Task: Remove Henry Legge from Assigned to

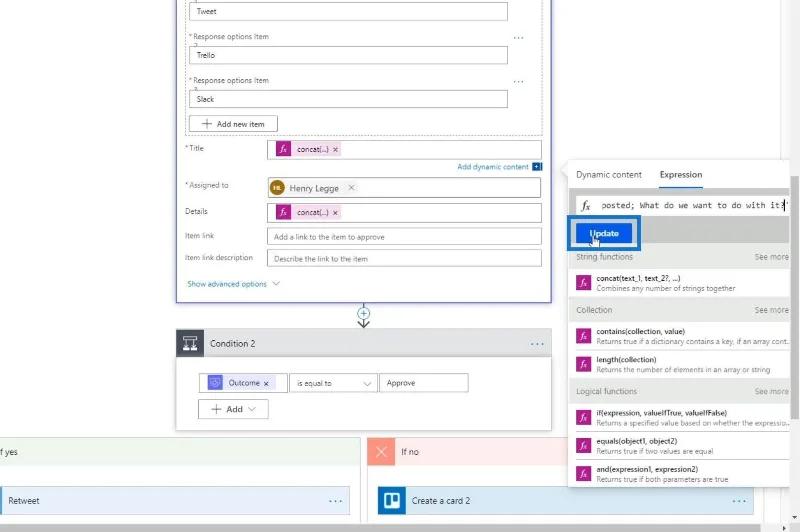Action: pyautogui.click(x=351, y=188)
